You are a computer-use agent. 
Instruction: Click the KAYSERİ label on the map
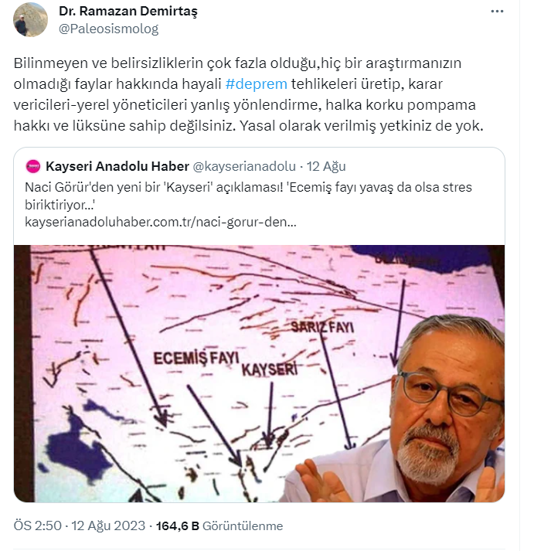(x=269, y=370)
